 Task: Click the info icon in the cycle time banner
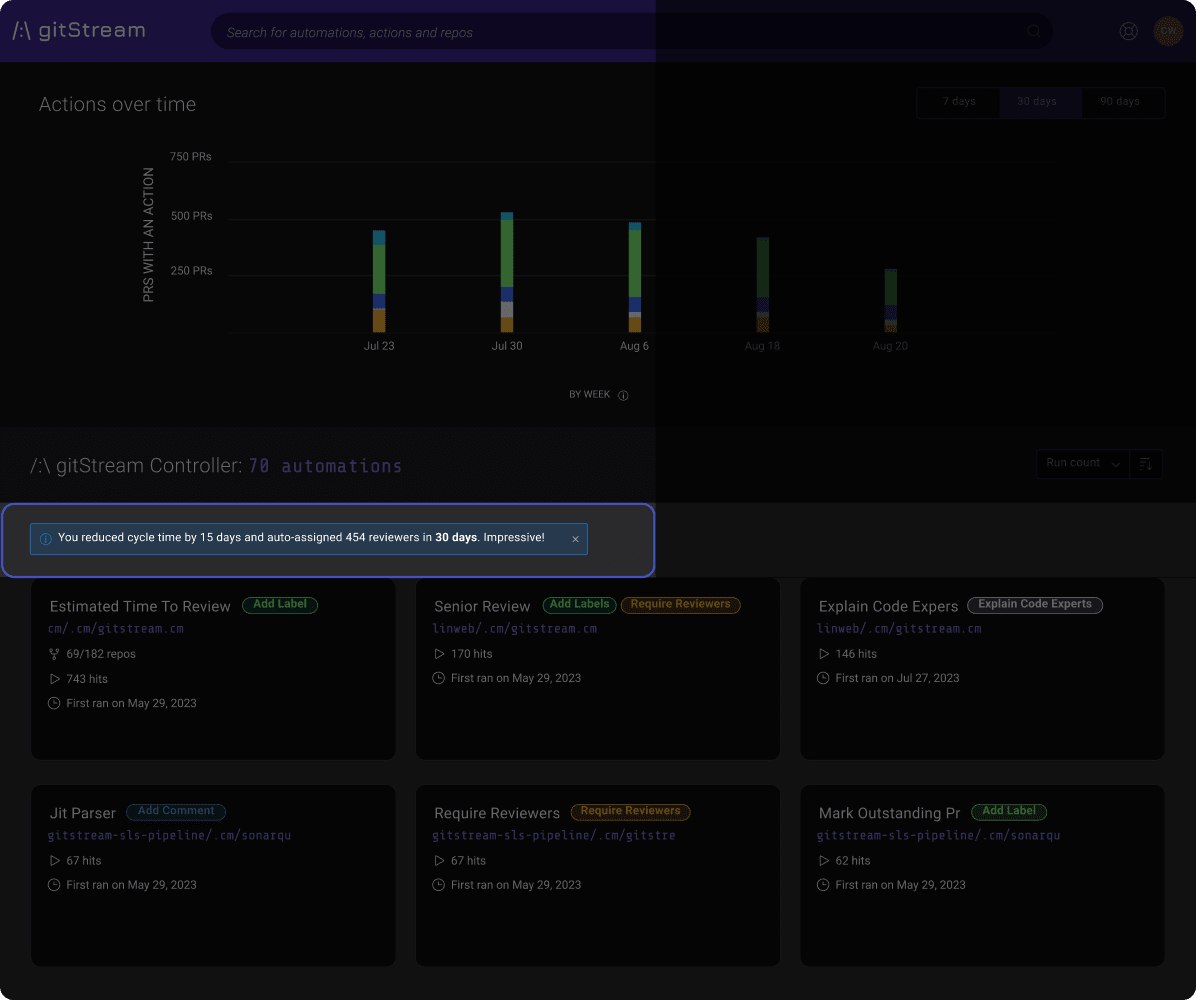click(45, 539)
